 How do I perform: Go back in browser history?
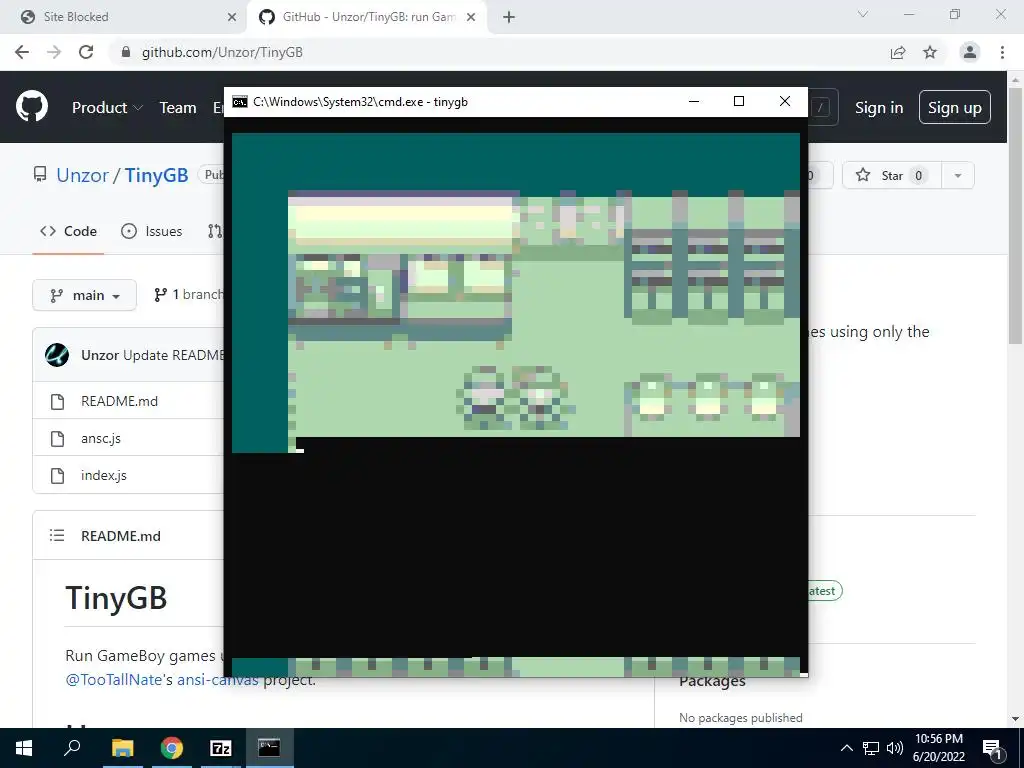pos(22,52)
